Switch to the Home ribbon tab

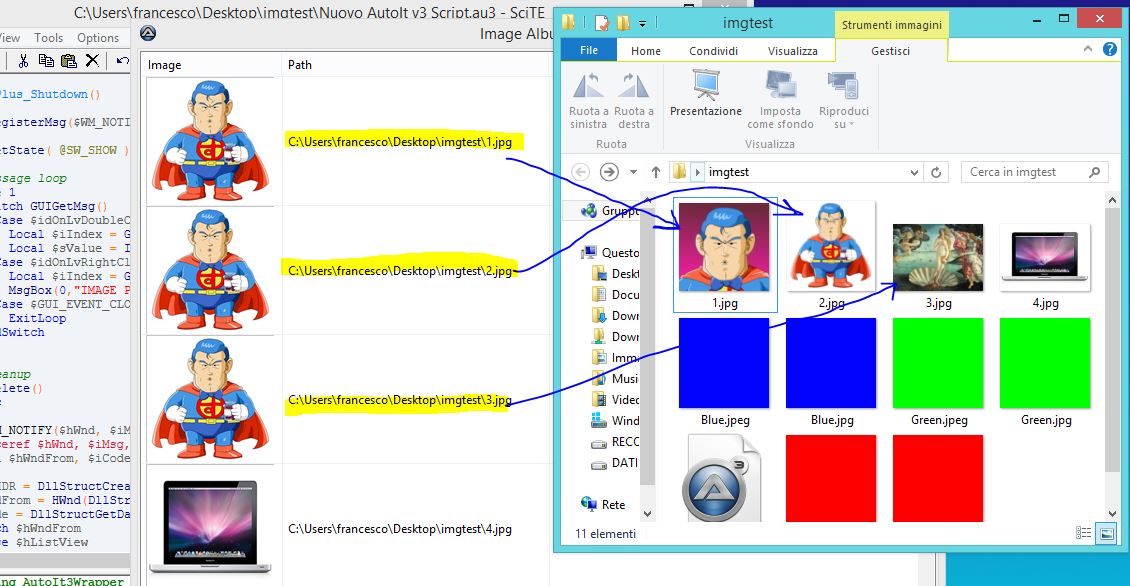tap(646, 51)
